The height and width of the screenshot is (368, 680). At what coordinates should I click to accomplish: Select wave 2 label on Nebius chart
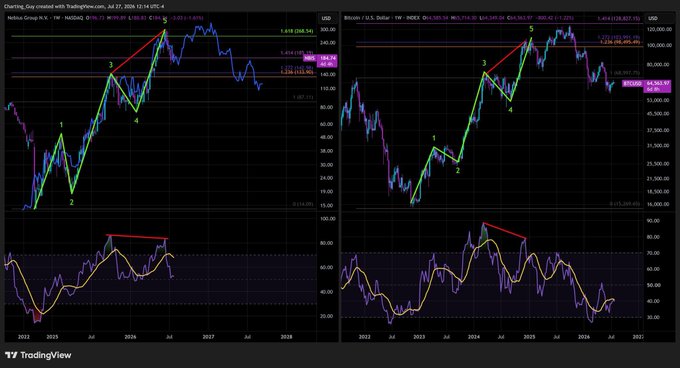pos(72,202)
